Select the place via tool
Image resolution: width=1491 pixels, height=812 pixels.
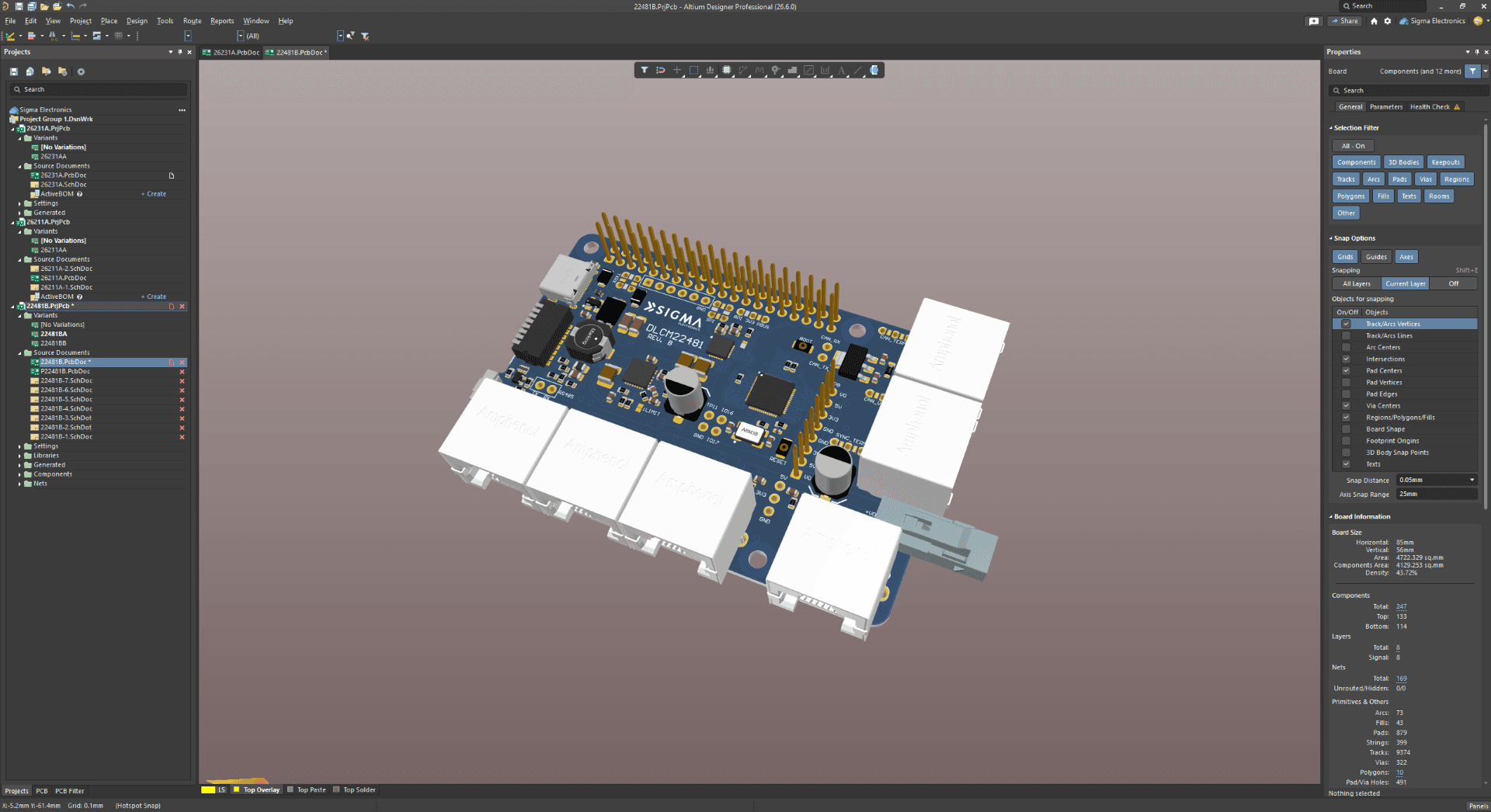[776, 70]
